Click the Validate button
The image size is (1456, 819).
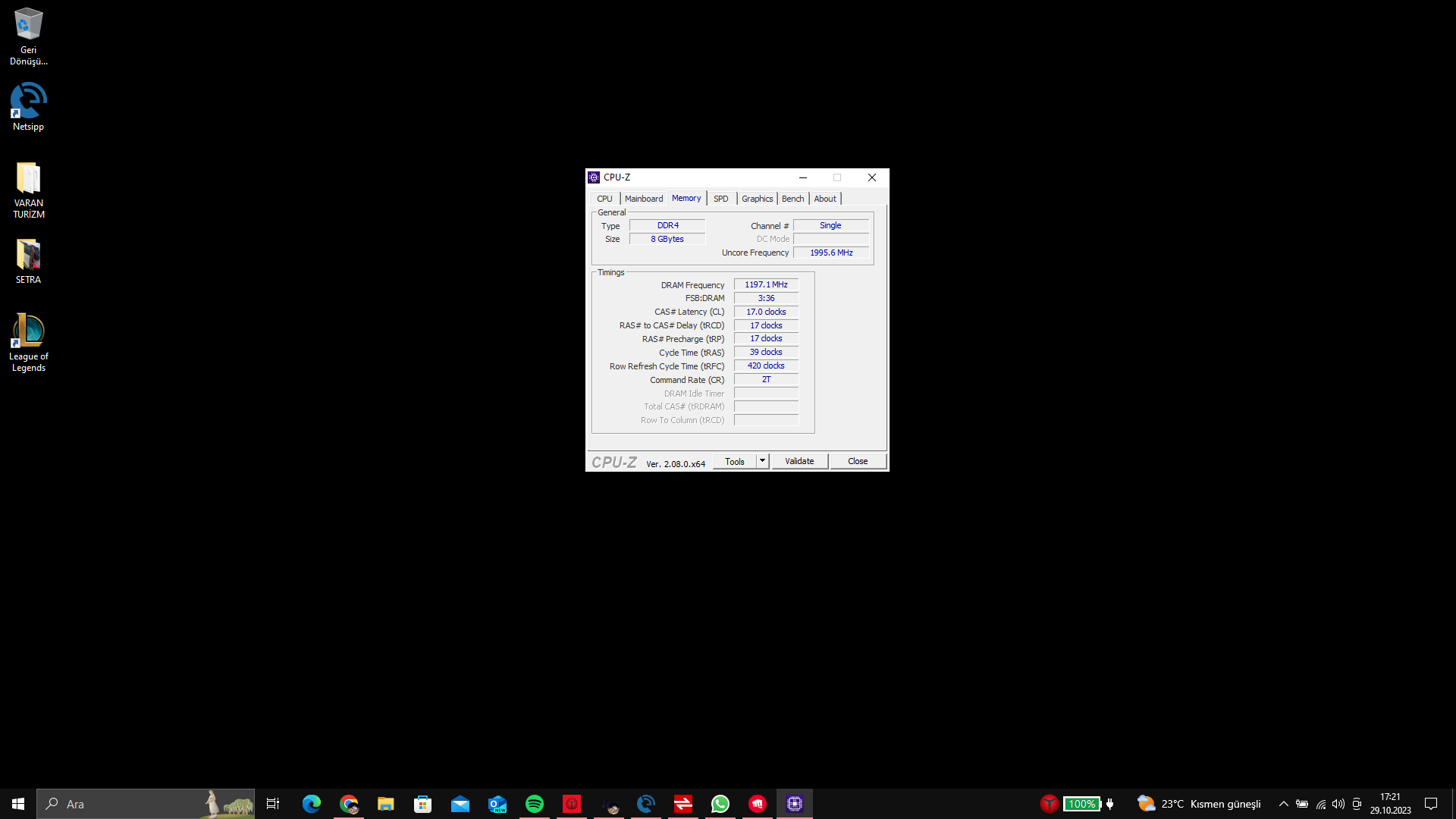[x=799, y=460]
